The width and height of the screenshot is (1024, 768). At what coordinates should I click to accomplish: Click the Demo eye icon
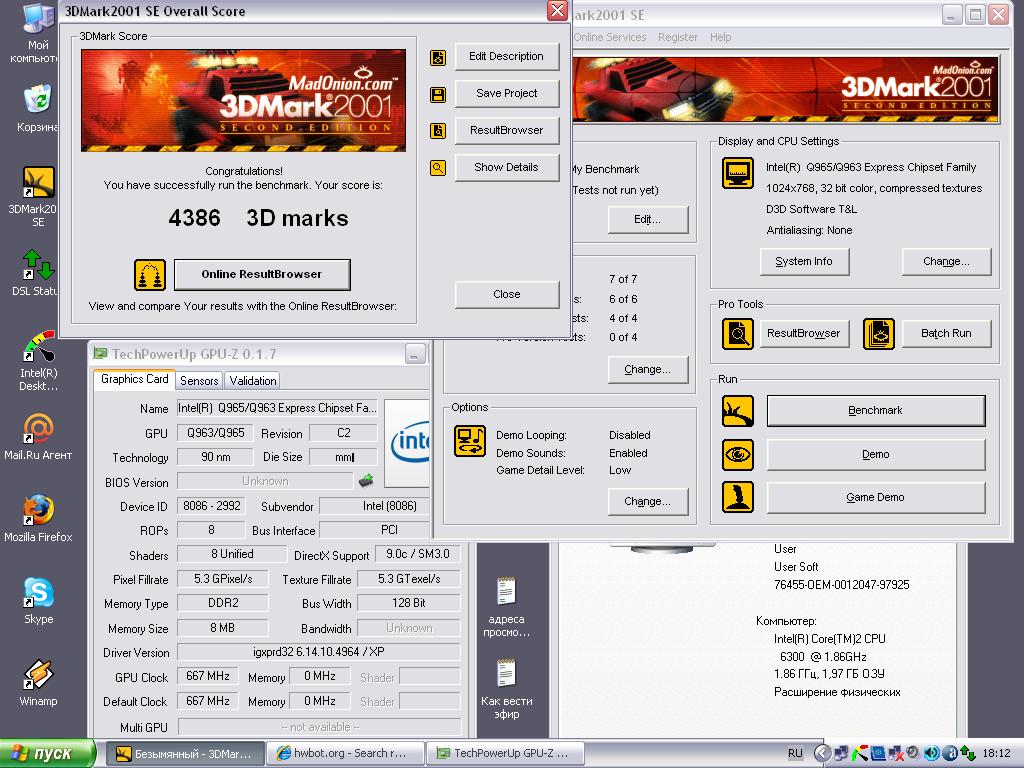[737, 455]
